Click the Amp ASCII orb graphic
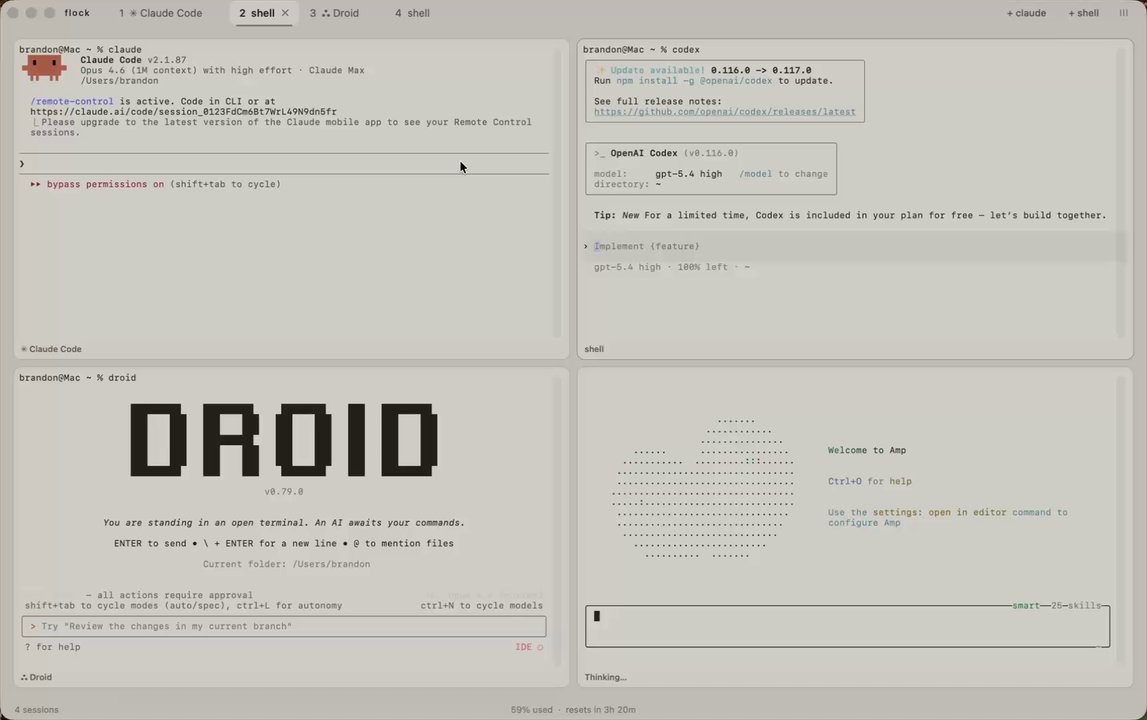Viewport: 1147px width, 720px height. pyautogui.click(x=703, y=489)
